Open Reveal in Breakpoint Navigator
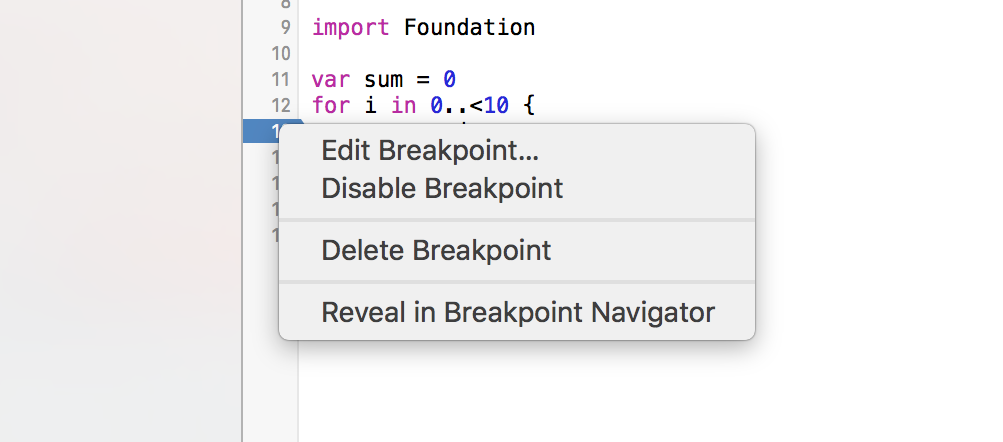Image resolution: width=1003 pixels, height=442 pixels. (x=518, y=312)
